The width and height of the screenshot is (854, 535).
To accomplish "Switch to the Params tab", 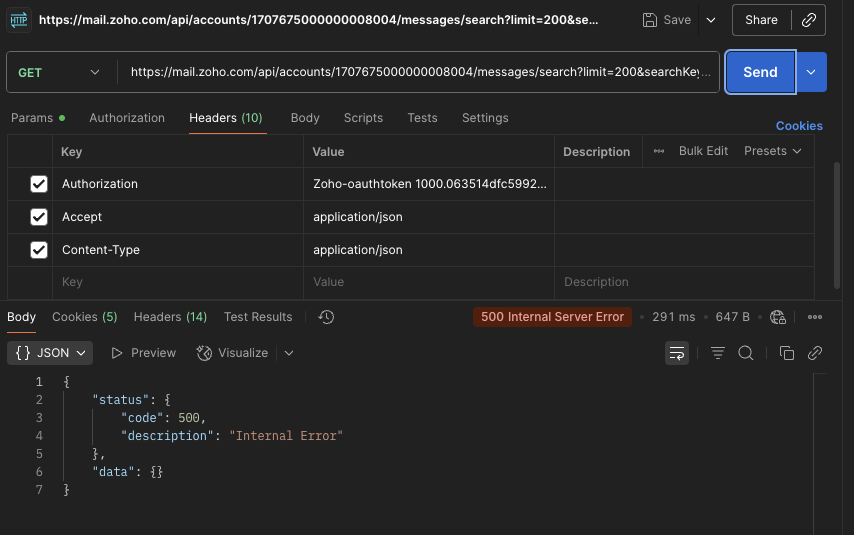I will [x=38, y=118].
